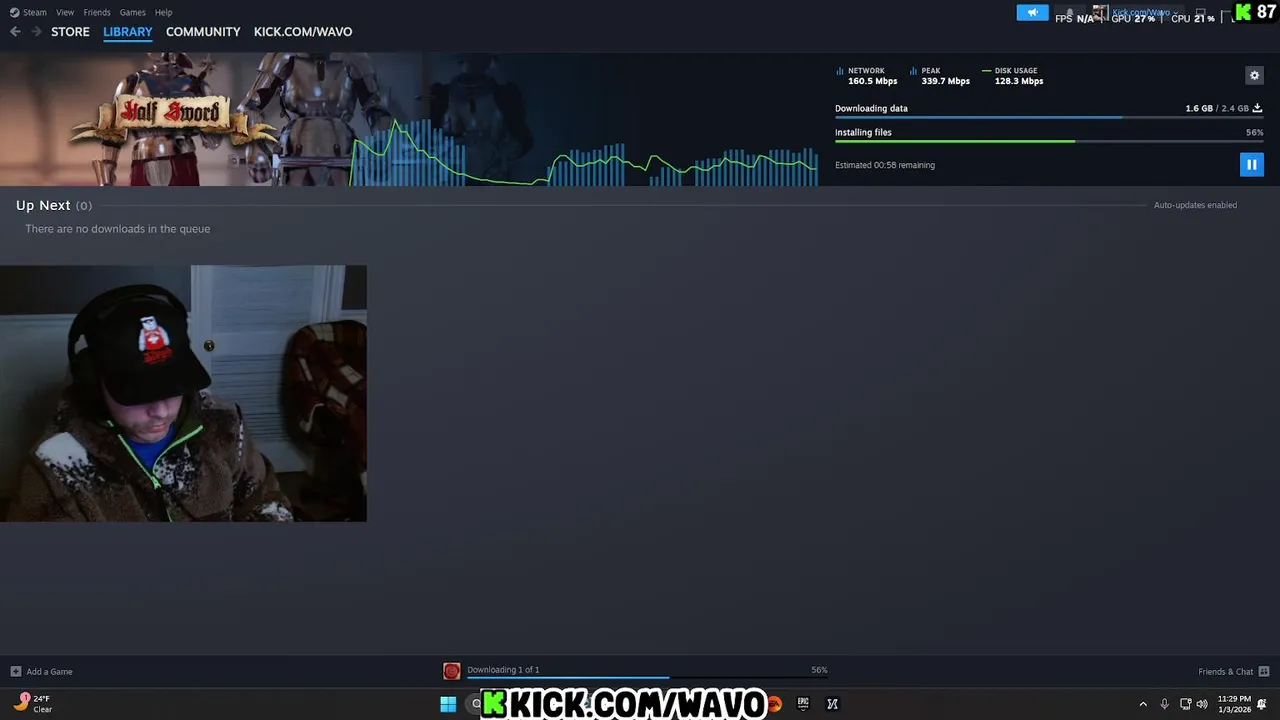
Task: Click the PEAK 339.7 Mbps stat
Action: point(941,76)
